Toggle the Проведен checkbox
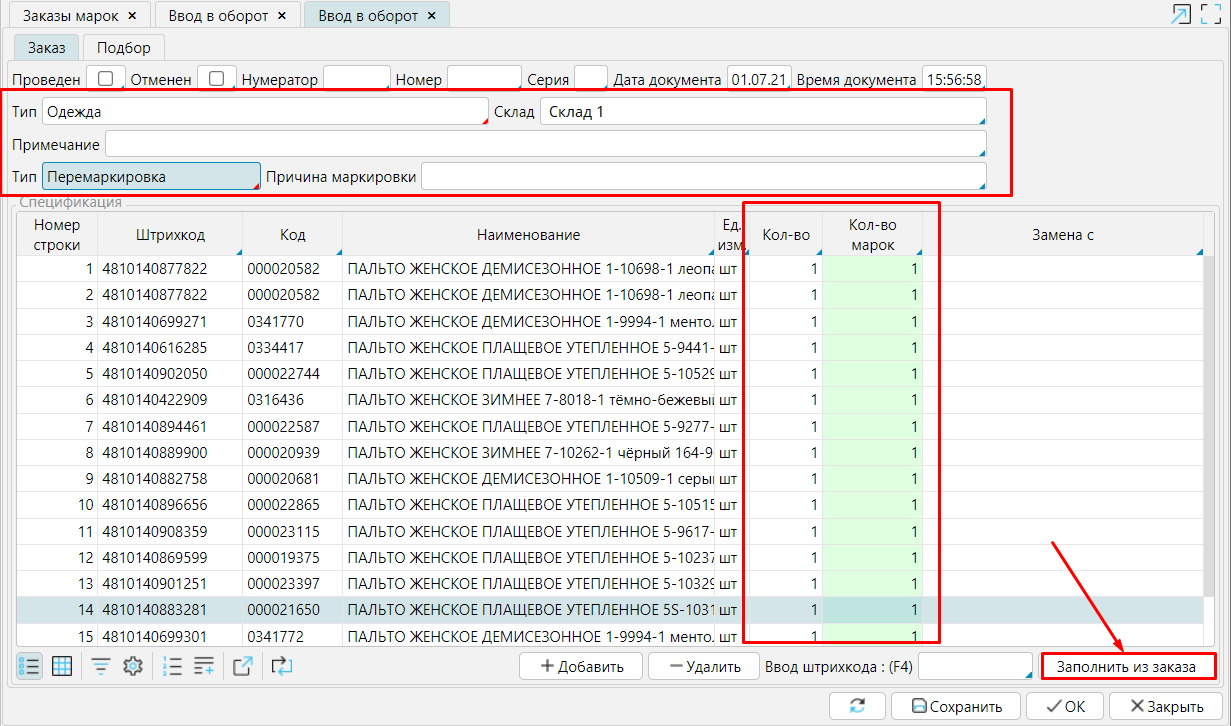Screen dimensions: 1231x726 pos(105,79)
